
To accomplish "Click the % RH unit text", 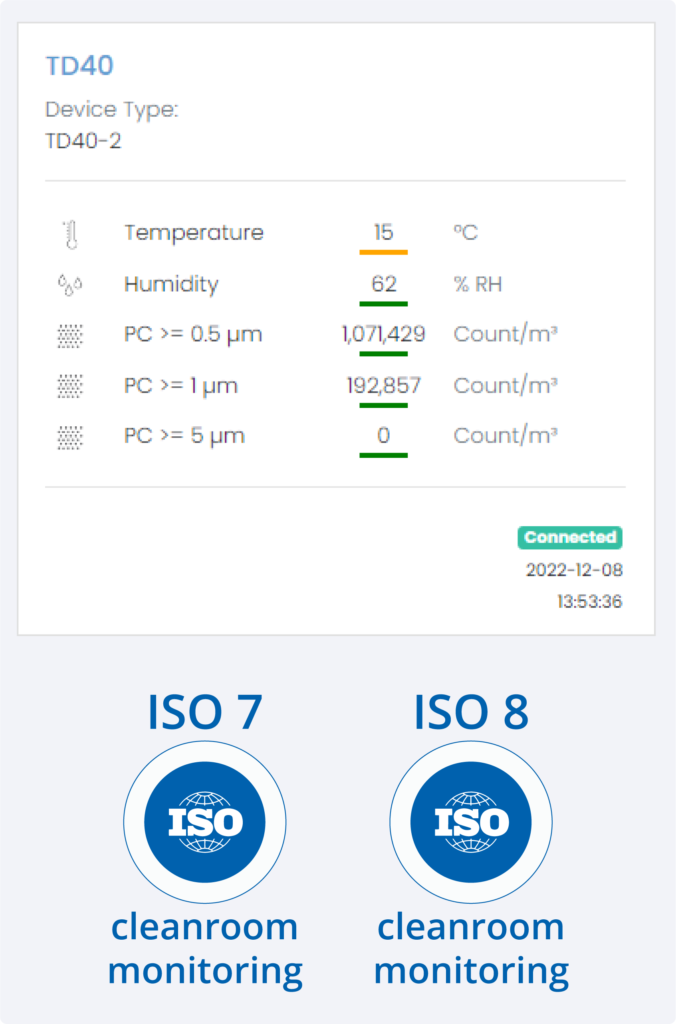I will click(477, 285).
